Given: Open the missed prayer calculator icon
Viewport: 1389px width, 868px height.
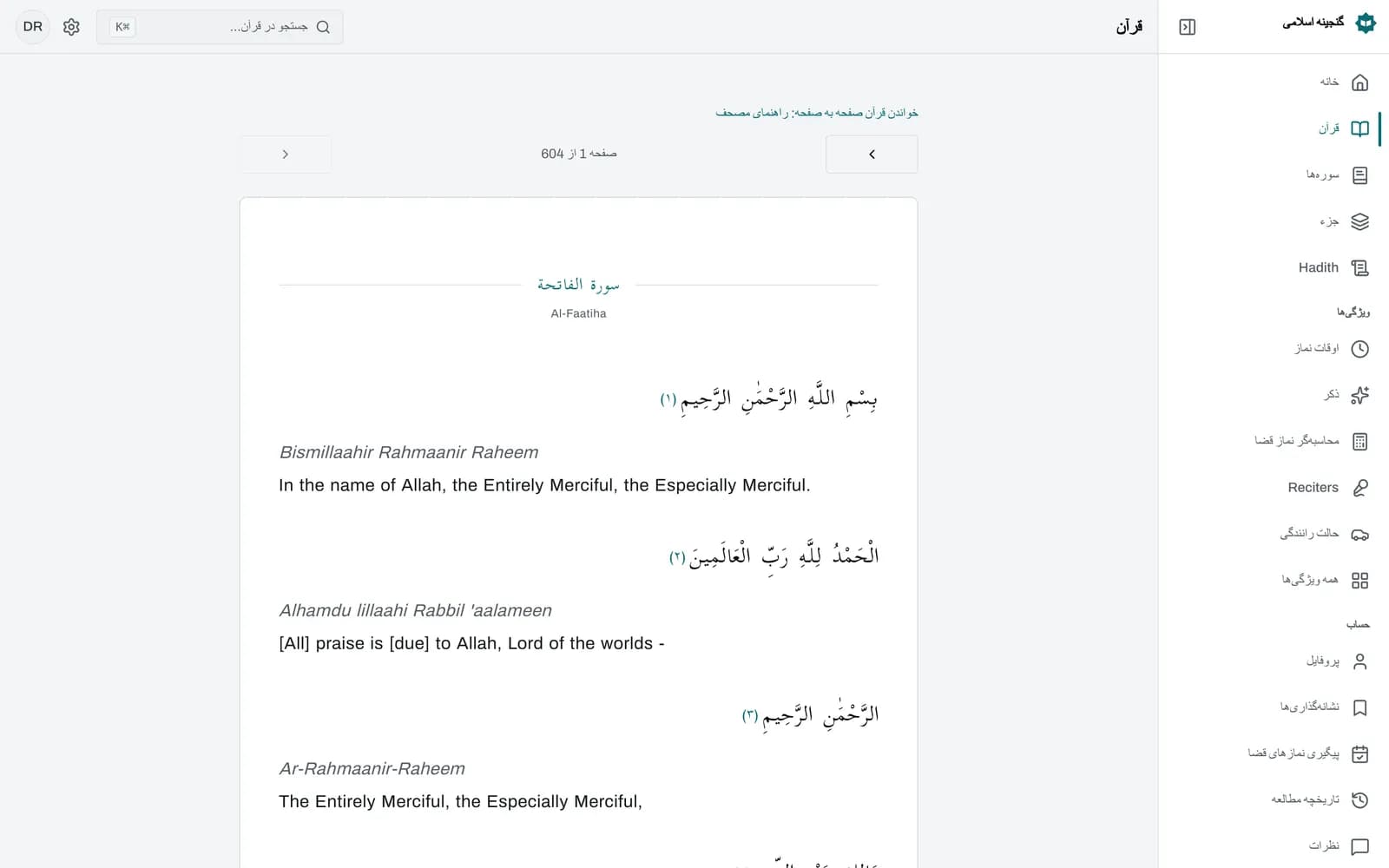Looking at the screenshot, I should (1359, 442).
